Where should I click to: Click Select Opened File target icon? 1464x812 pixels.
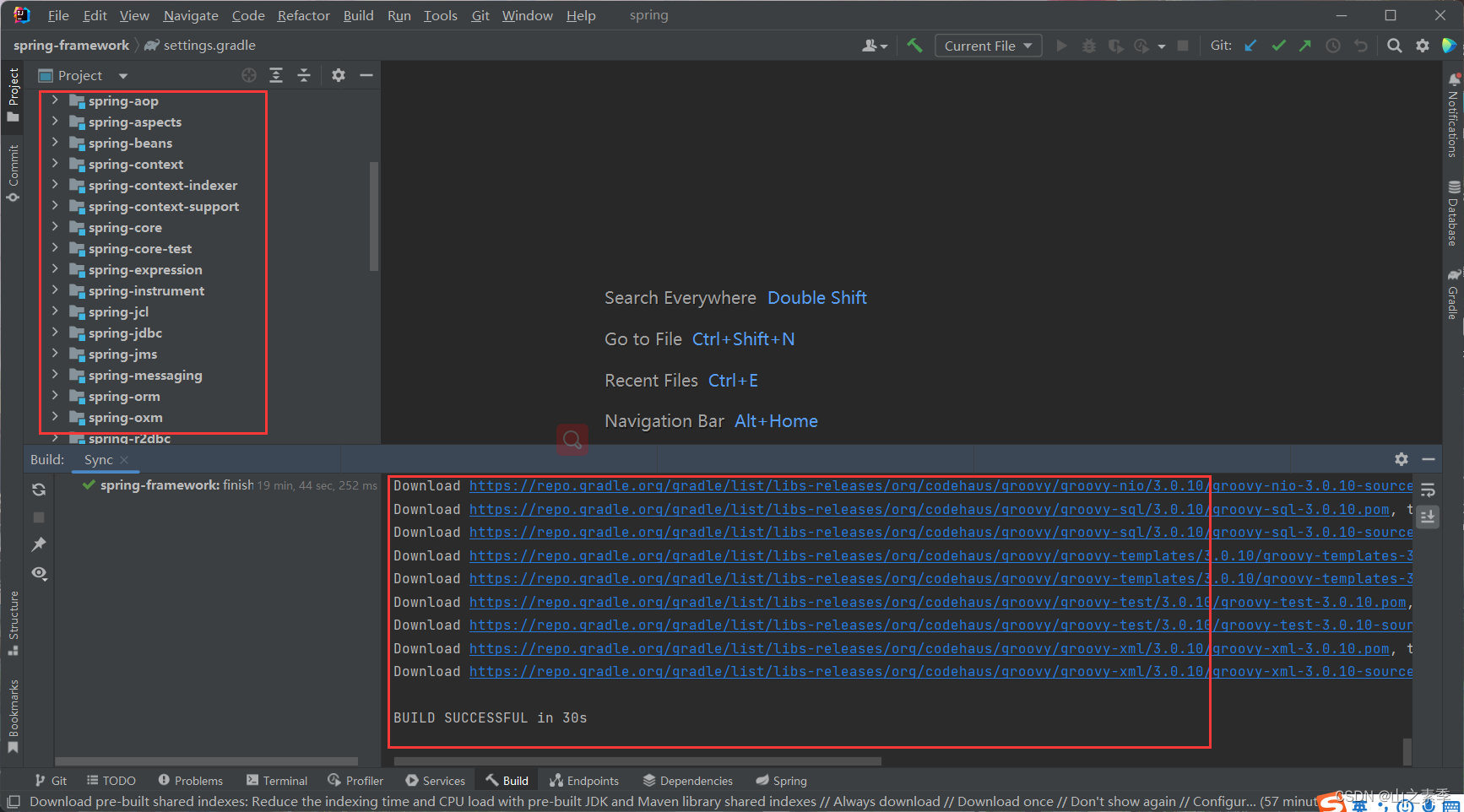point(249,75)
